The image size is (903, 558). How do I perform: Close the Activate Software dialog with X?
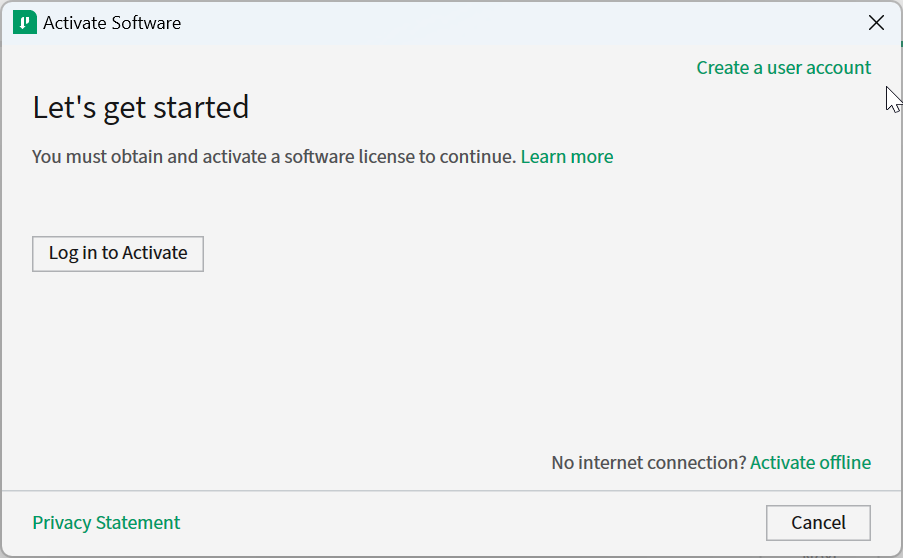click(x=876, y=22)
